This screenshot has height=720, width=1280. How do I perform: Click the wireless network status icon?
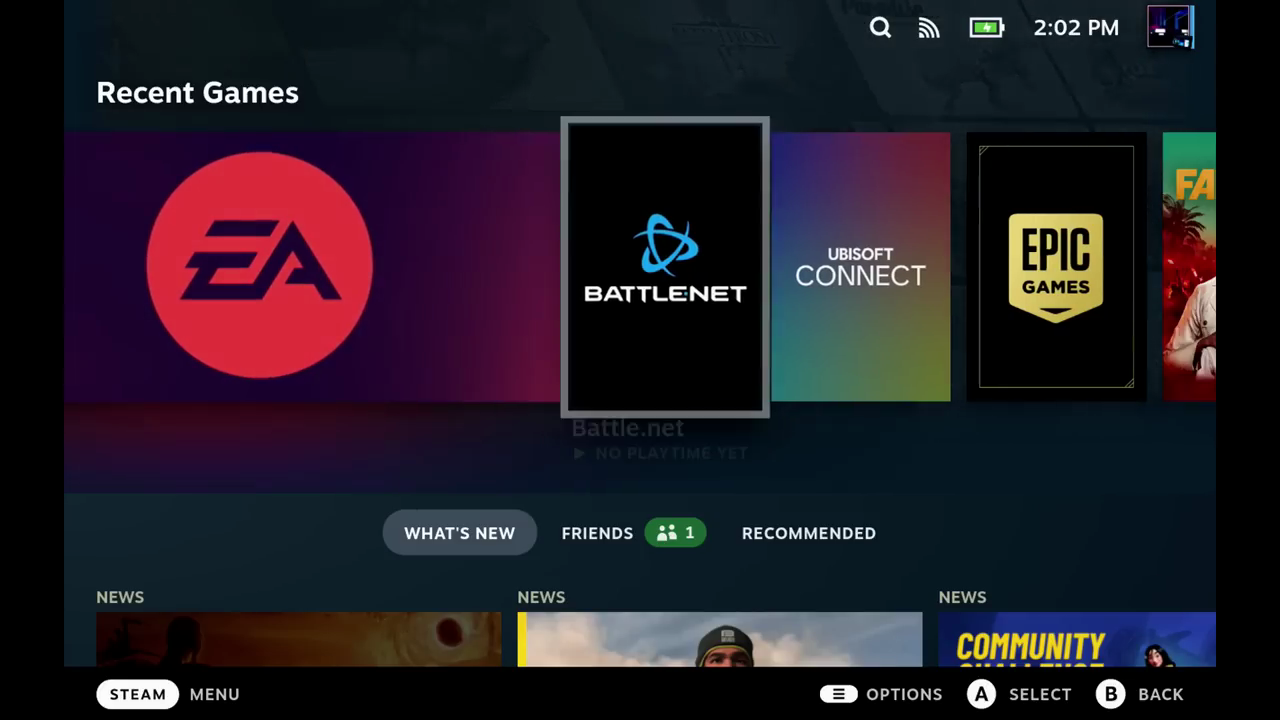[x=929, y=28]
